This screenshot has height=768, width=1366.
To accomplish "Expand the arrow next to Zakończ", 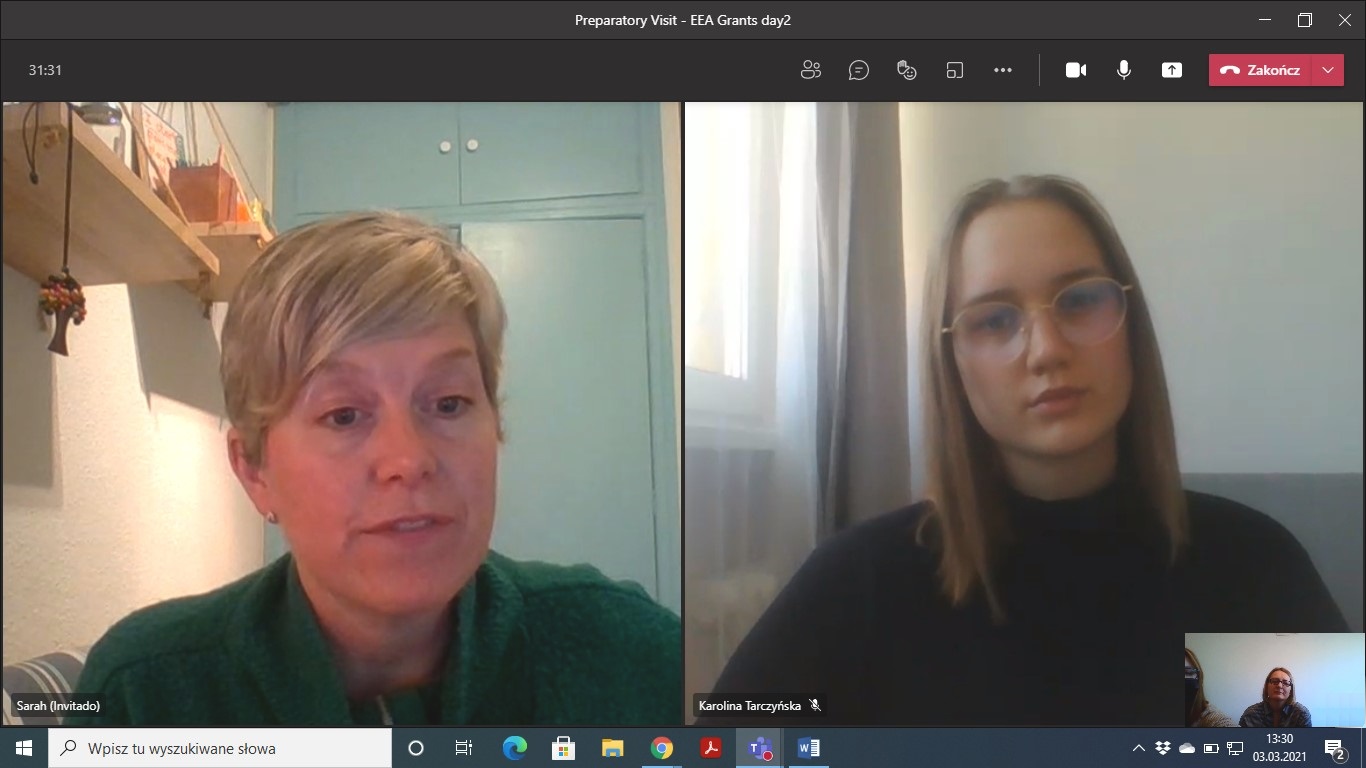I will [1328, 70].
